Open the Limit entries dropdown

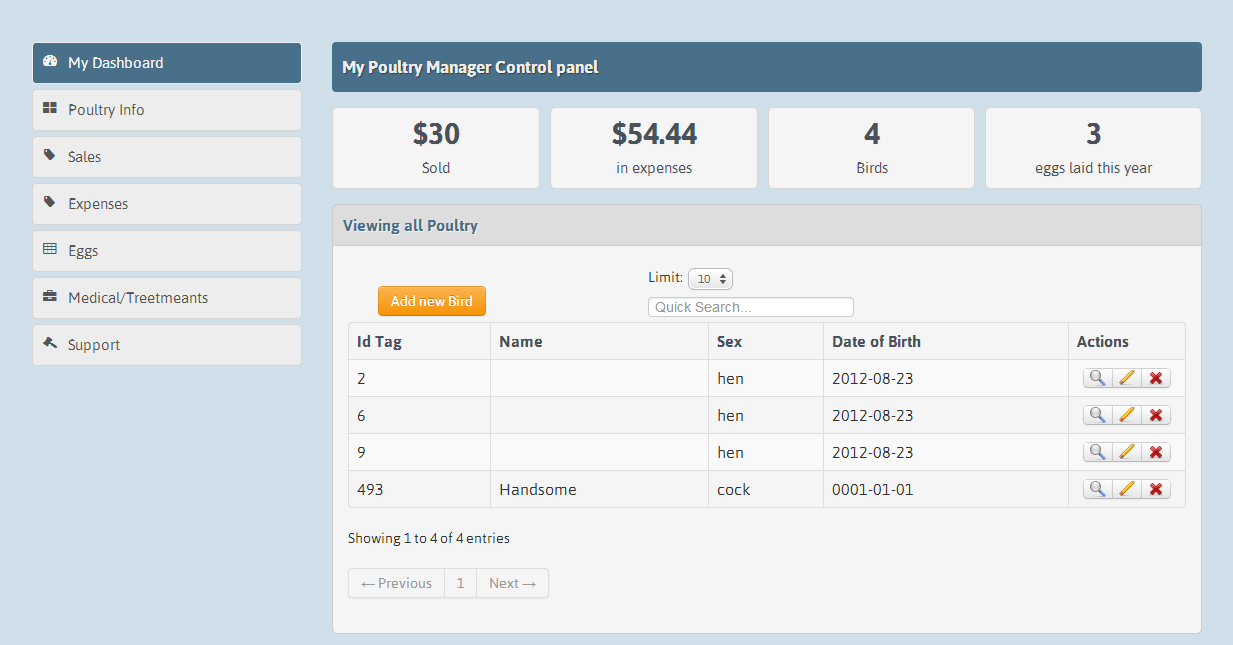point(710,279)
